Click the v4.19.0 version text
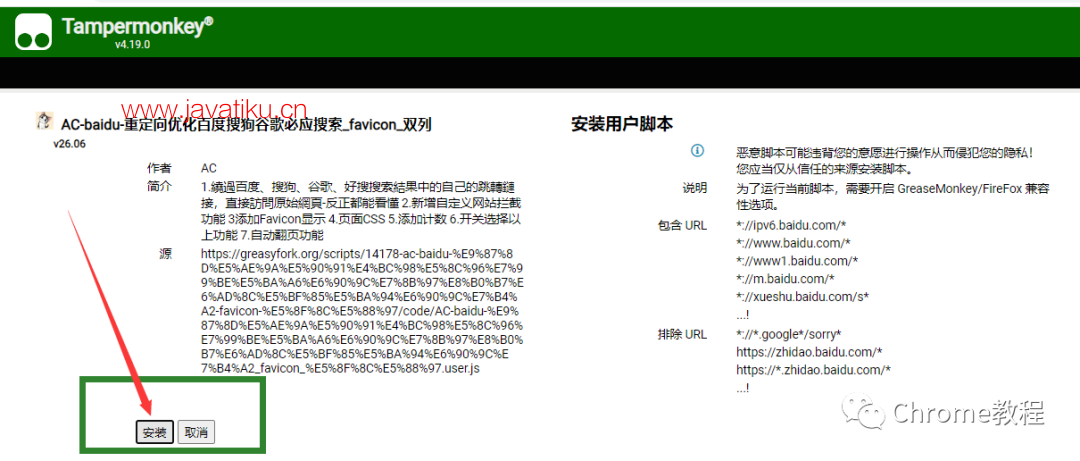Screen dimensions: 1080x461 click(x=133, y=45)
